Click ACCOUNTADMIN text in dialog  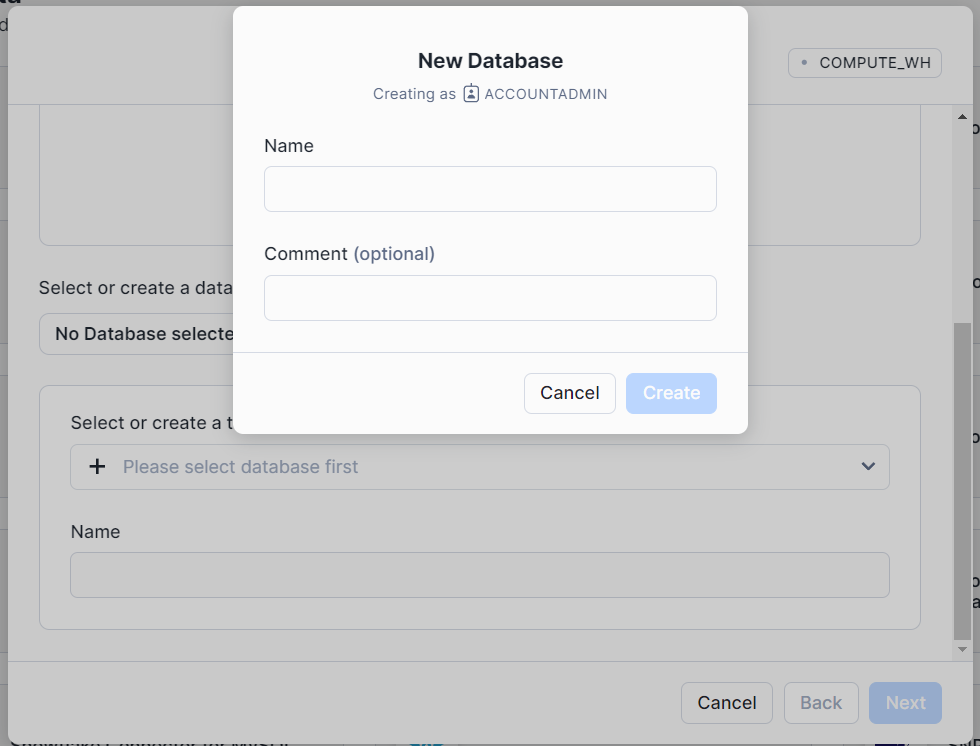coord(546,94)
